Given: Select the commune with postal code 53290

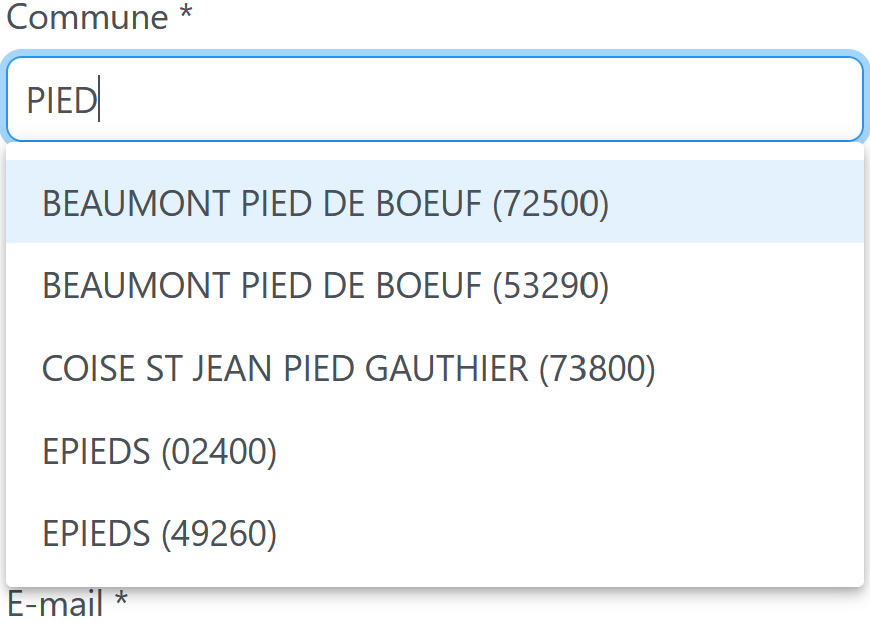Looking at the screenshot, I should (x=435, y=285).
